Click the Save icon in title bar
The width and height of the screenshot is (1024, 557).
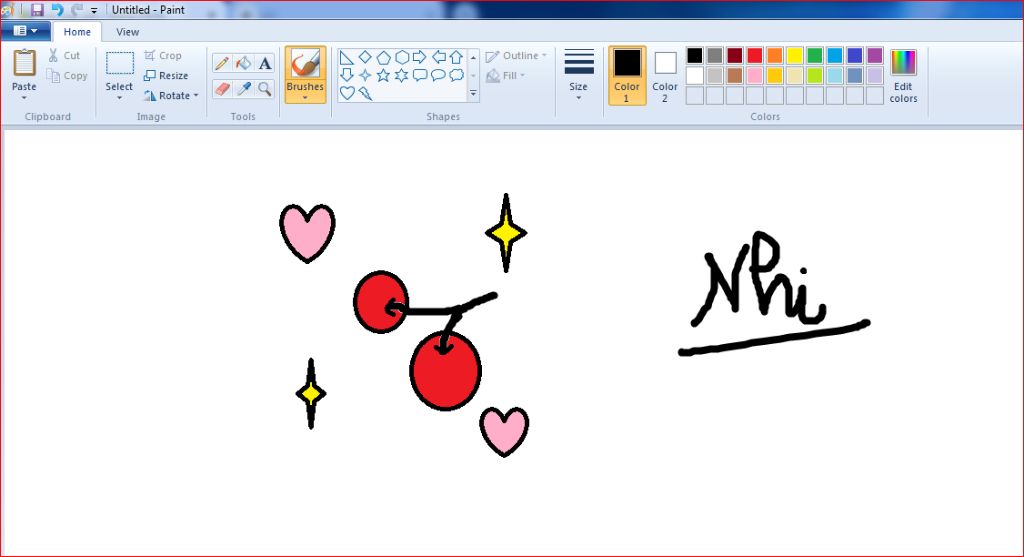coord(37,10)
